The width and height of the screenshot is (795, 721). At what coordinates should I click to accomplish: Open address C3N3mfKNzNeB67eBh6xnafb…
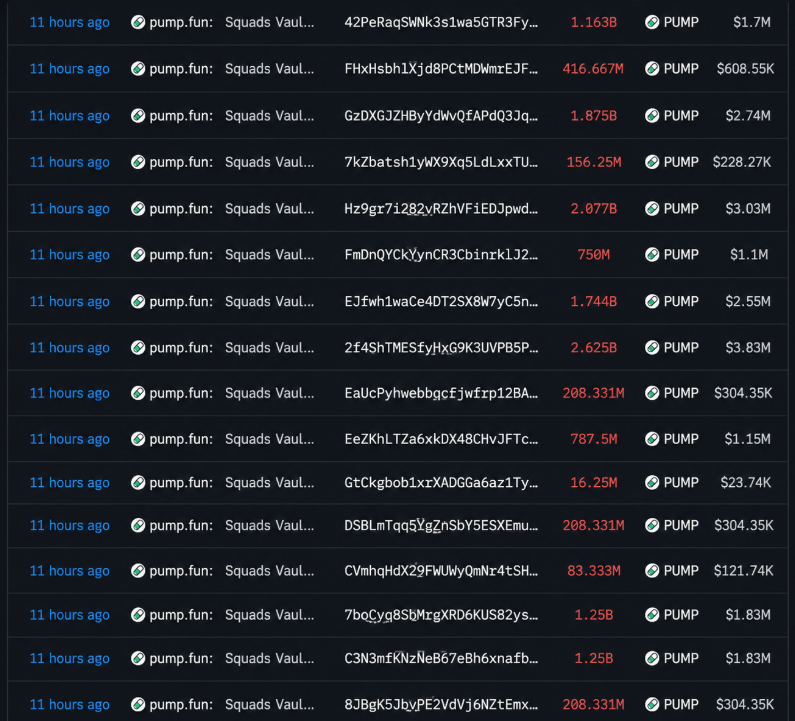(x=441, y=659)
